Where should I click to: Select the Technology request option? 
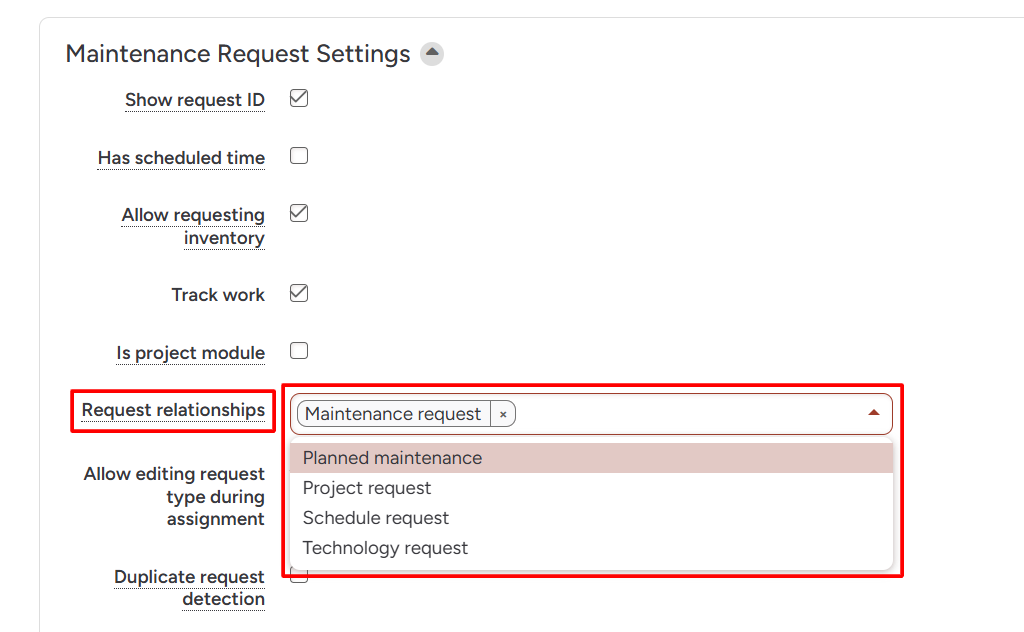pyautogui.click(x=385, y=548)
